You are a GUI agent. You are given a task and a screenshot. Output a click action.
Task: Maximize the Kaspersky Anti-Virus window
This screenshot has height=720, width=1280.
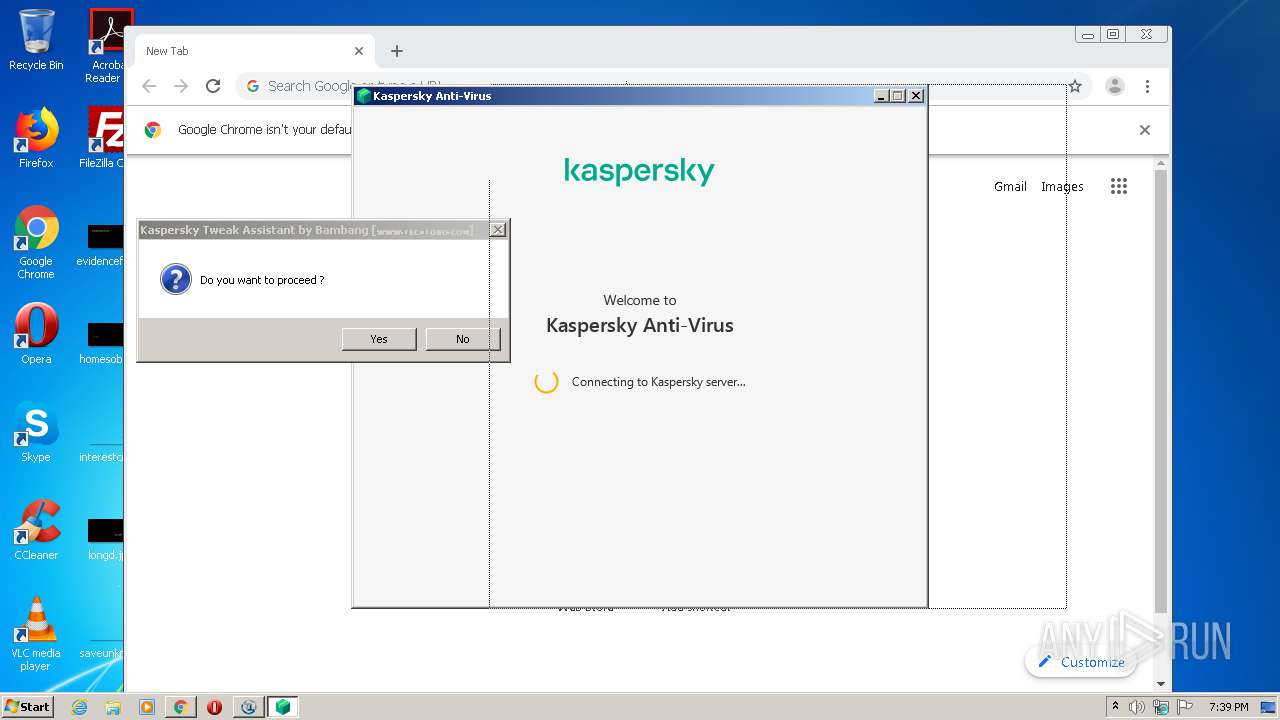point(898,96)
